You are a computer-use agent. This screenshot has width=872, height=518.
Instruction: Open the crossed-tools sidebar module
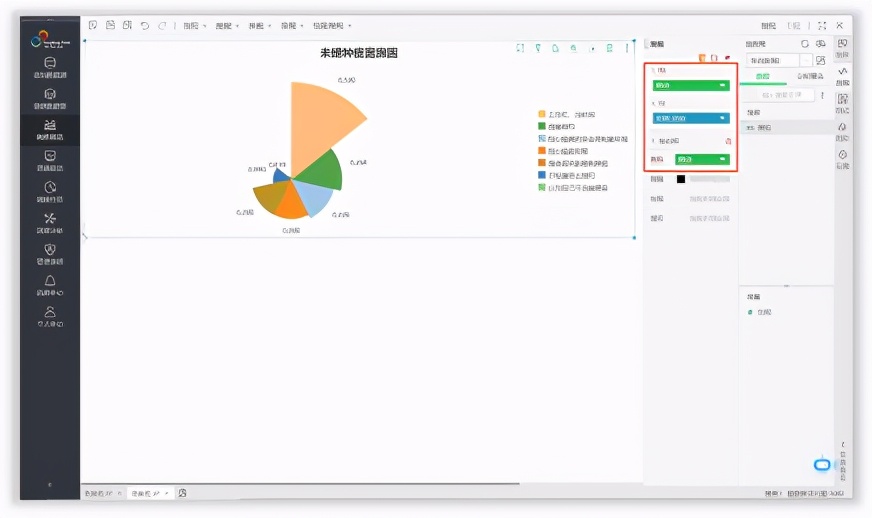point(50,223)
